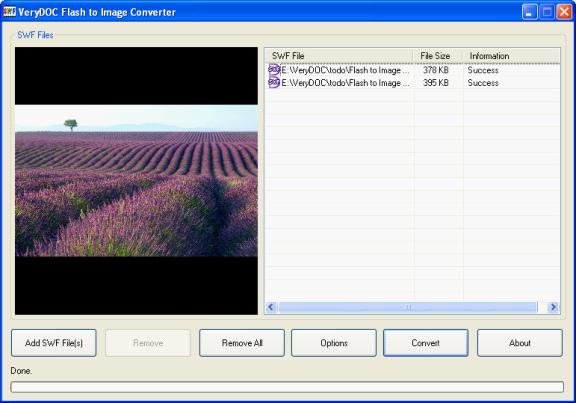This screenshot has height=403, width=576.
Task: Click the SWF File column header
Action: point(338,56)
